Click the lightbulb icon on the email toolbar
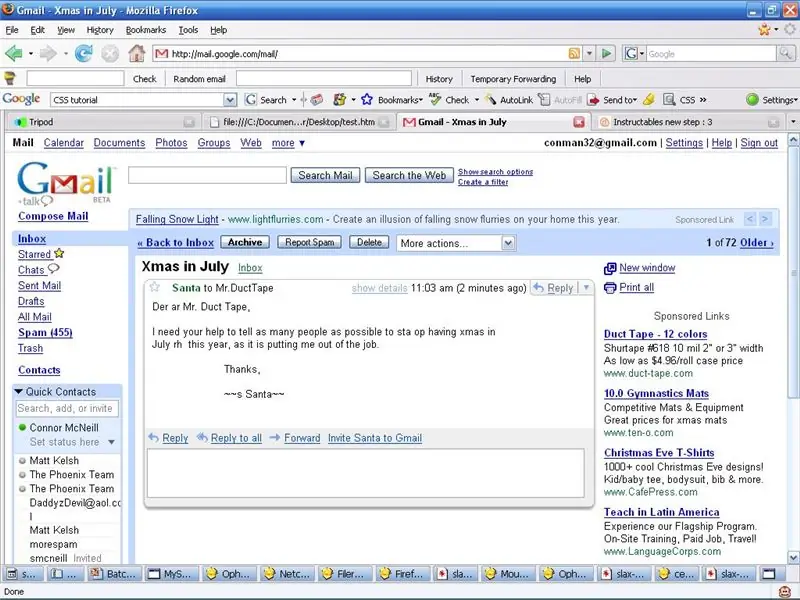 pos(10,78)
